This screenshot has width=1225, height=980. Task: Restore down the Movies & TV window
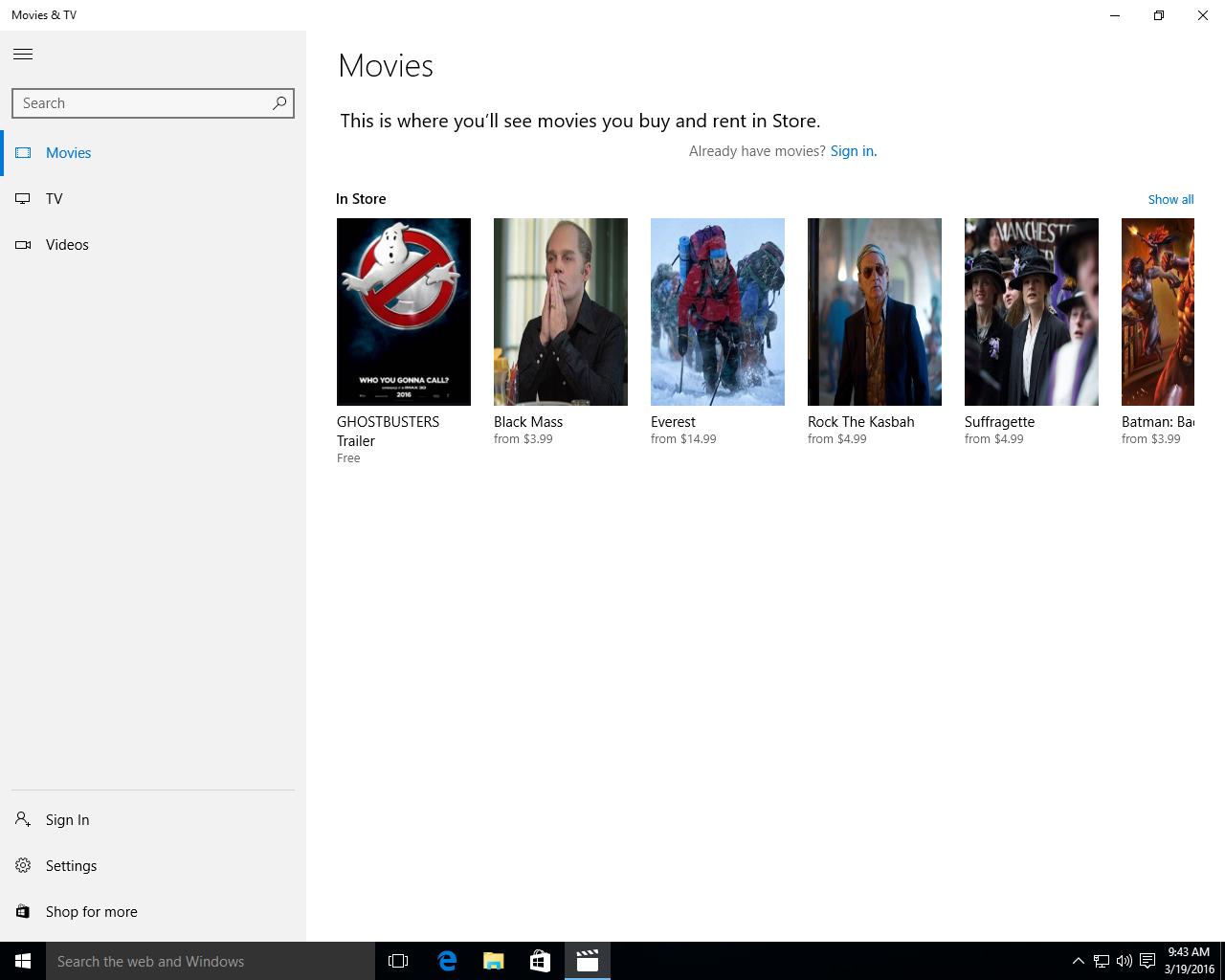(x=1159, y=15)
